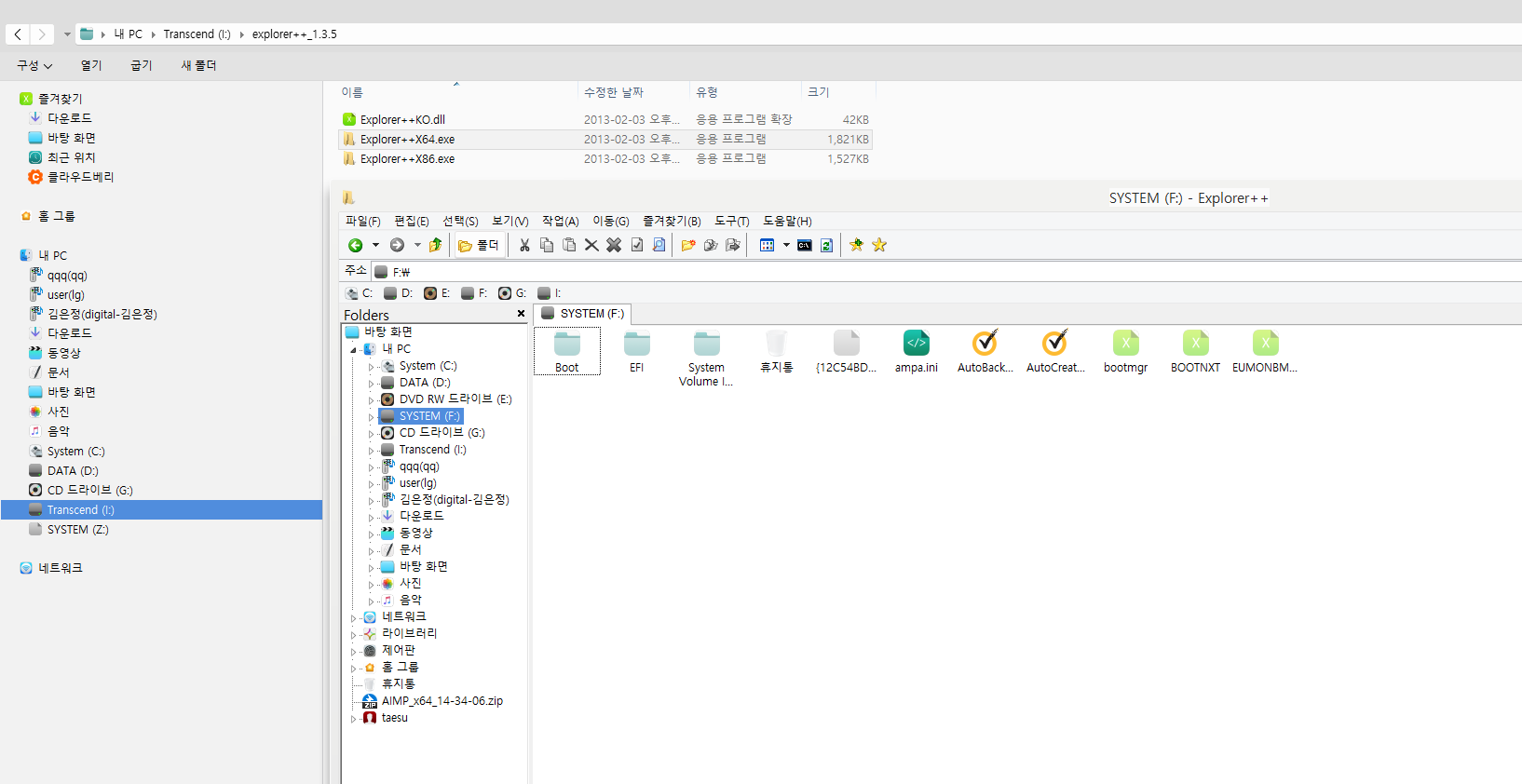
Task: Select AIMP_x64_14-34-06.zip in Folders tree
Action: [x=433, y=701]
